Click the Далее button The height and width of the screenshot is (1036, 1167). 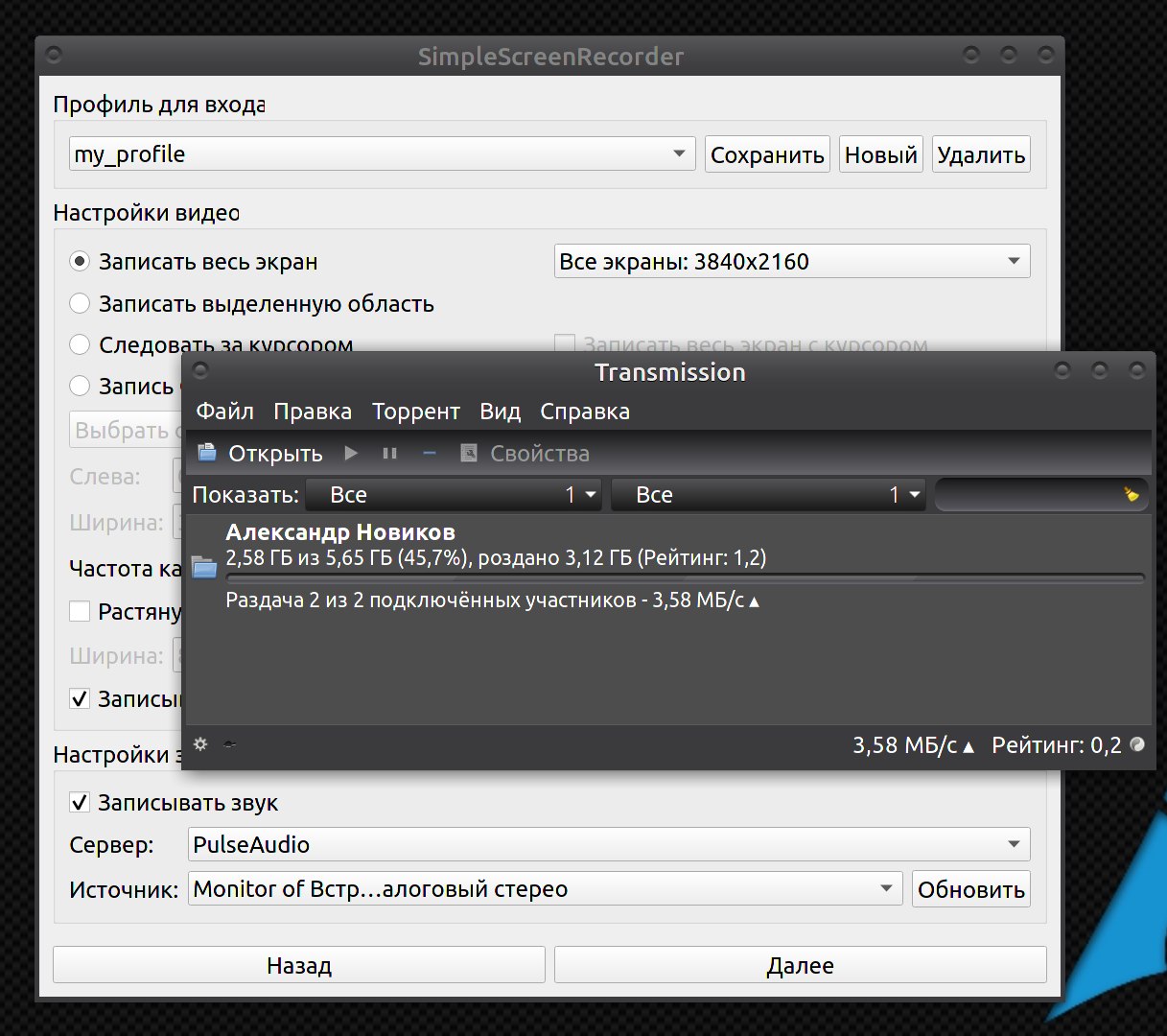(801, 965)
